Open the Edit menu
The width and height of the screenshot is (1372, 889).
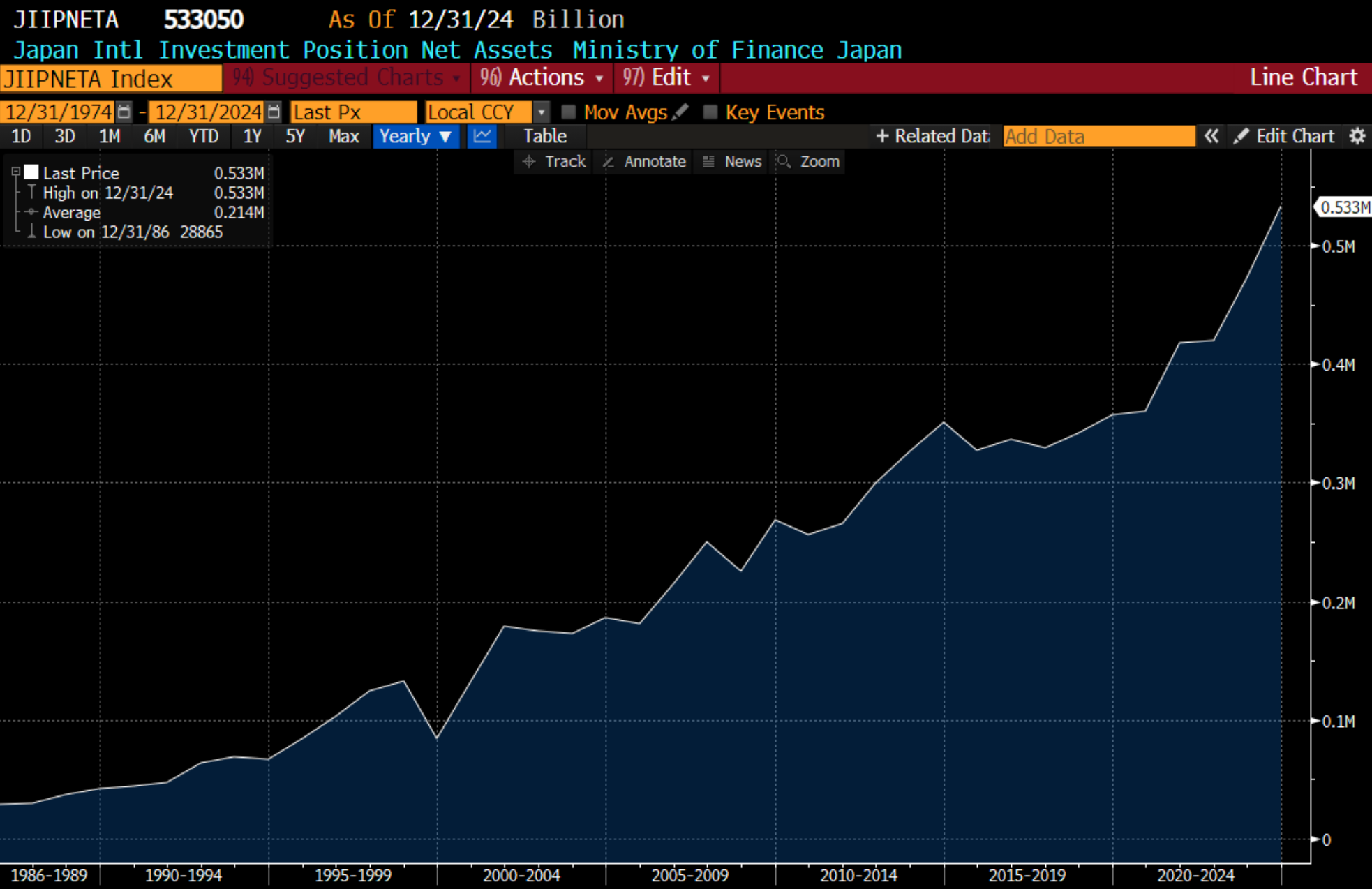point(666,77)
